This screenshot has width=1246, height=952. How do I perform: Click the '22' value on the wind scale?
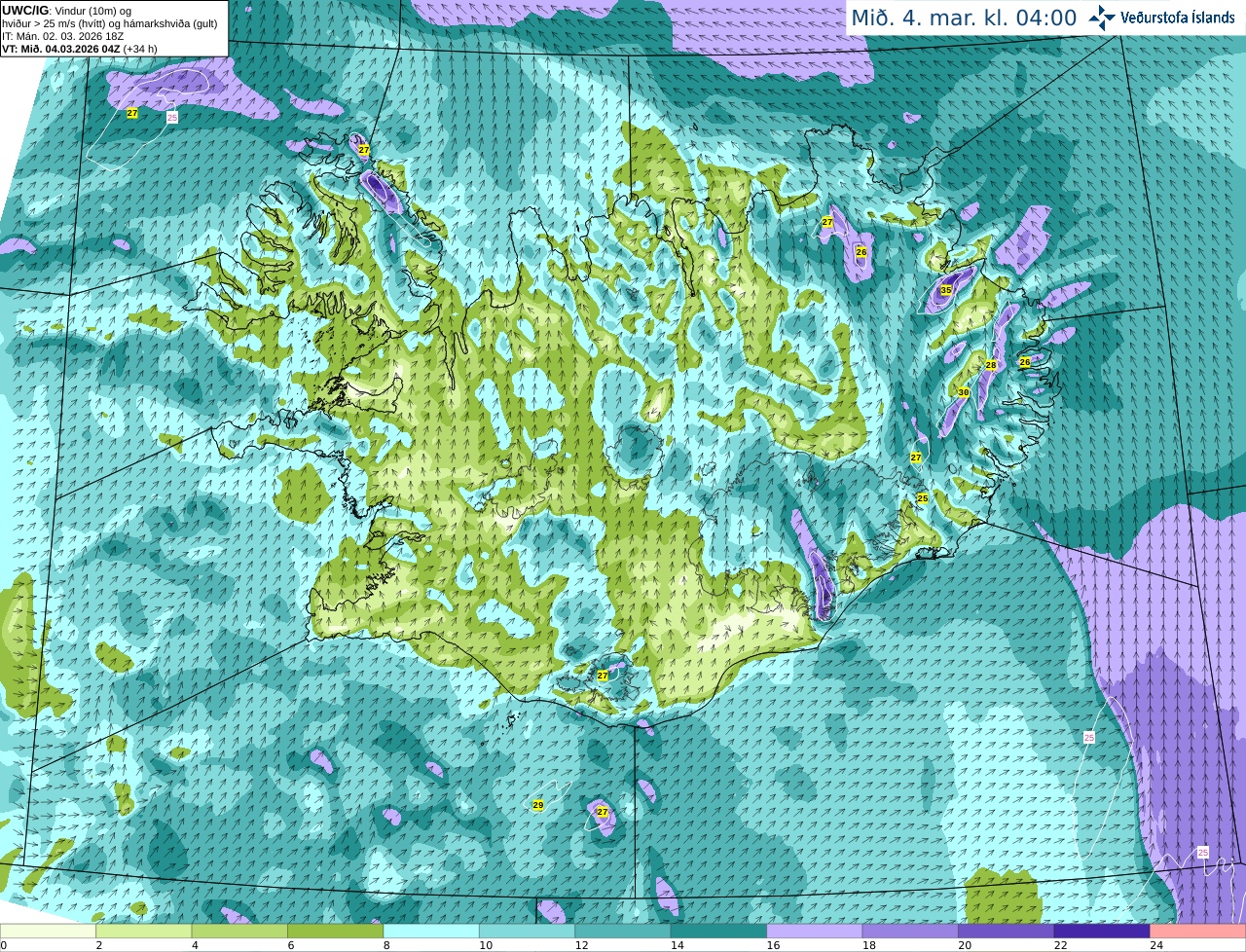pyautogui.click(x=1061, y=945)
